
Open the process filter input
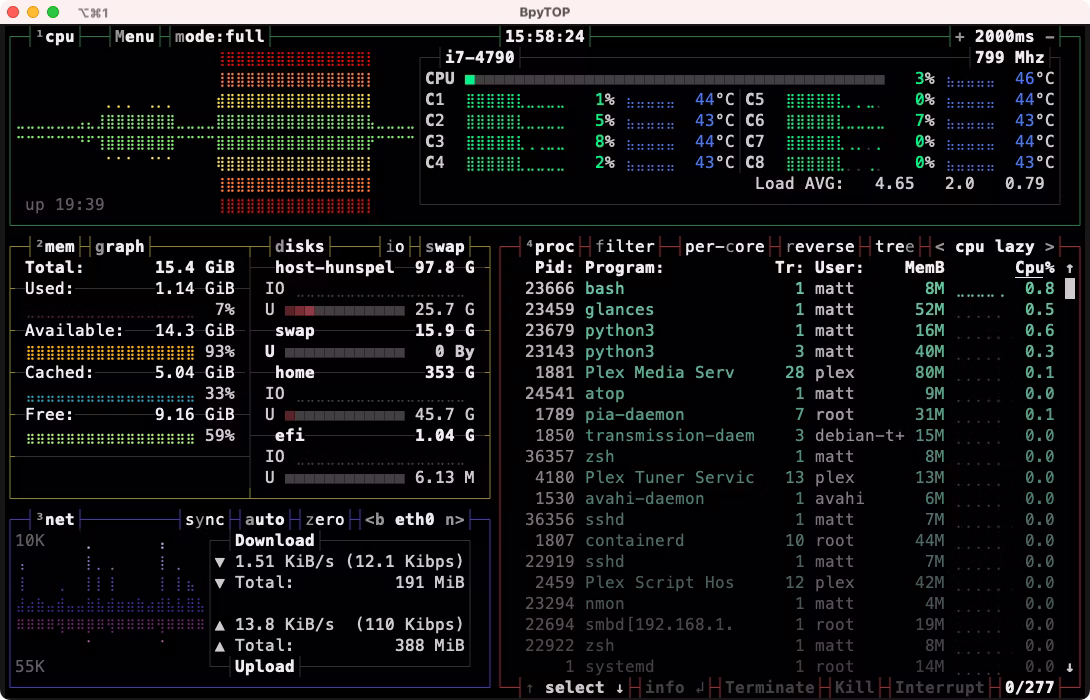point(624,246)
